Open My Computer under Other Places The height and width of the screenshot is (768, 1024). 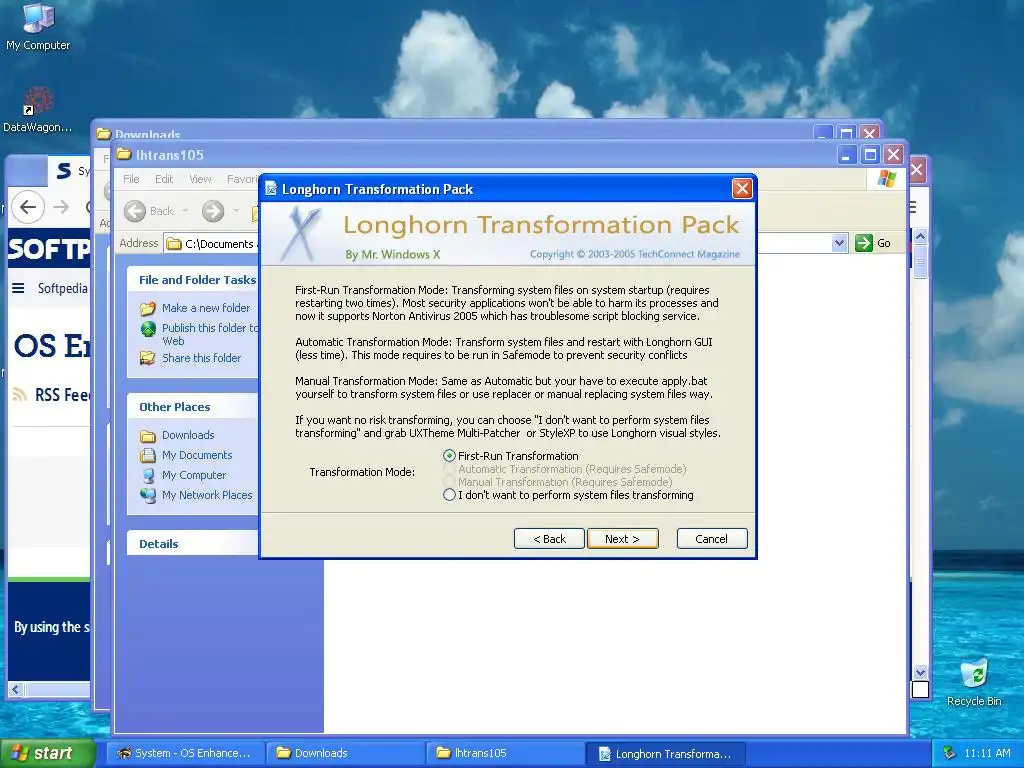[194, 475]
